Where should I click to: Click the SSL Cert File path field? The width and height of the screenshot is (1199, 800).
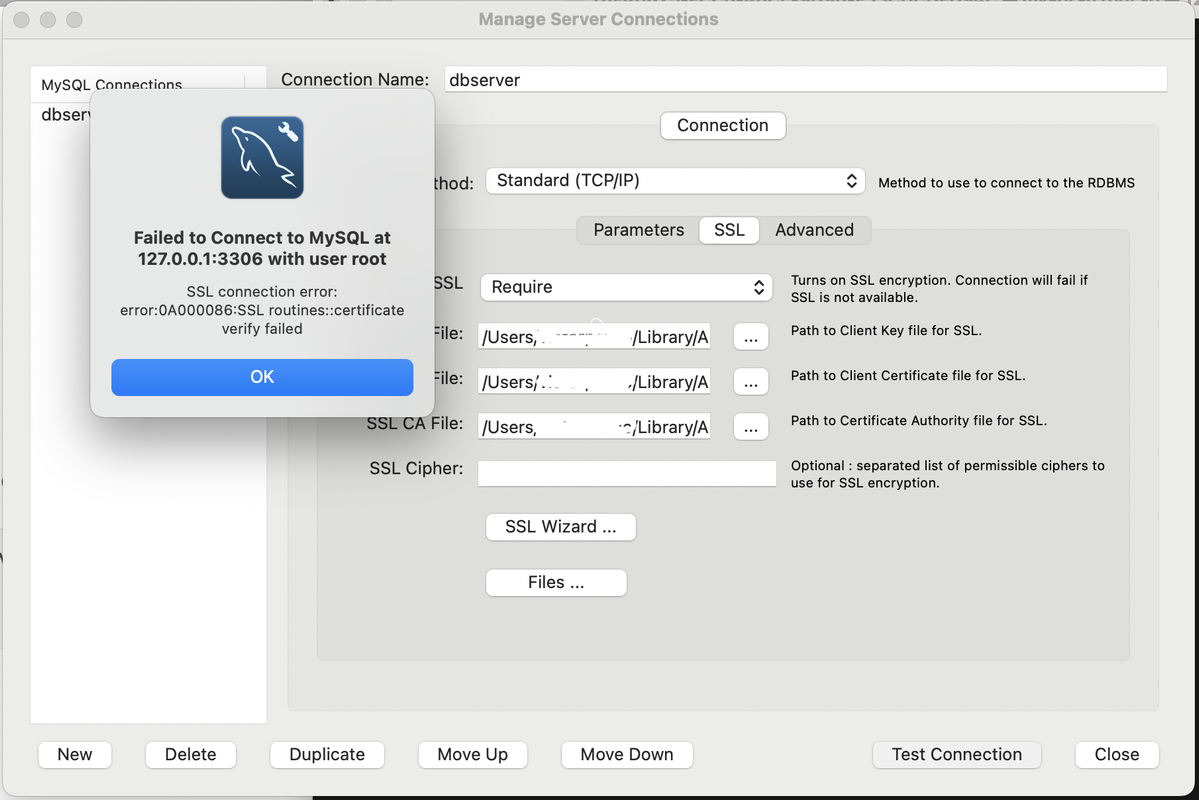594,382
